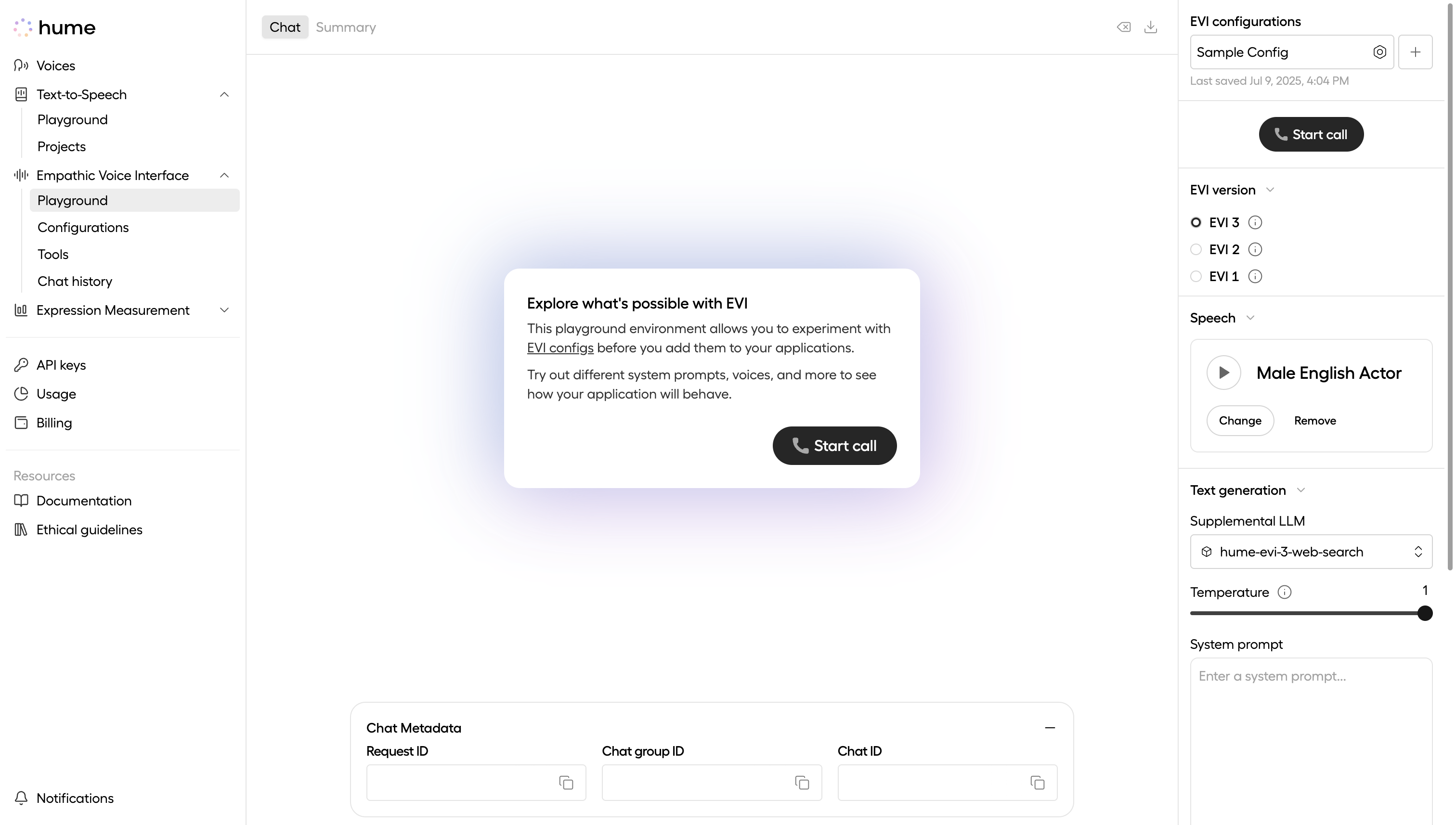Click the Change voice button

click(x=1240, y=420)
